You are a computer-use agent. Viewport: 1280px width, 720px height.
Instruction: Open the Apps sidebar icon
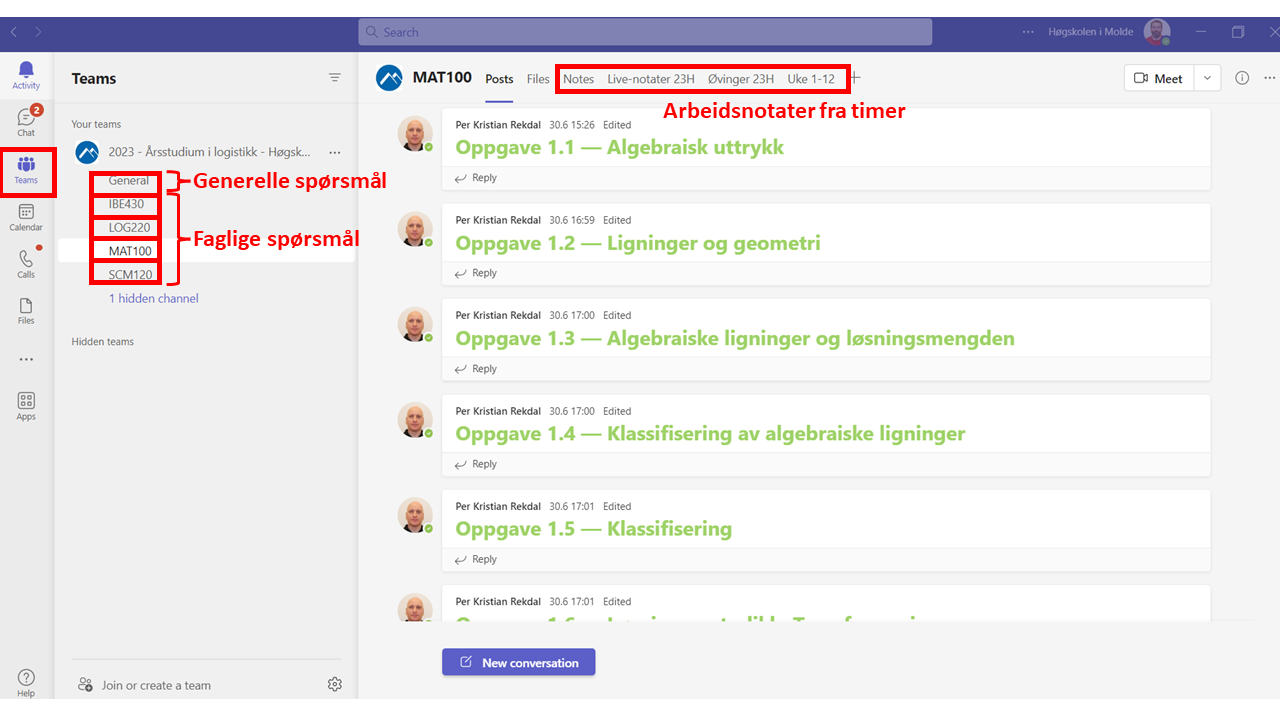click(x=26, y=406)
